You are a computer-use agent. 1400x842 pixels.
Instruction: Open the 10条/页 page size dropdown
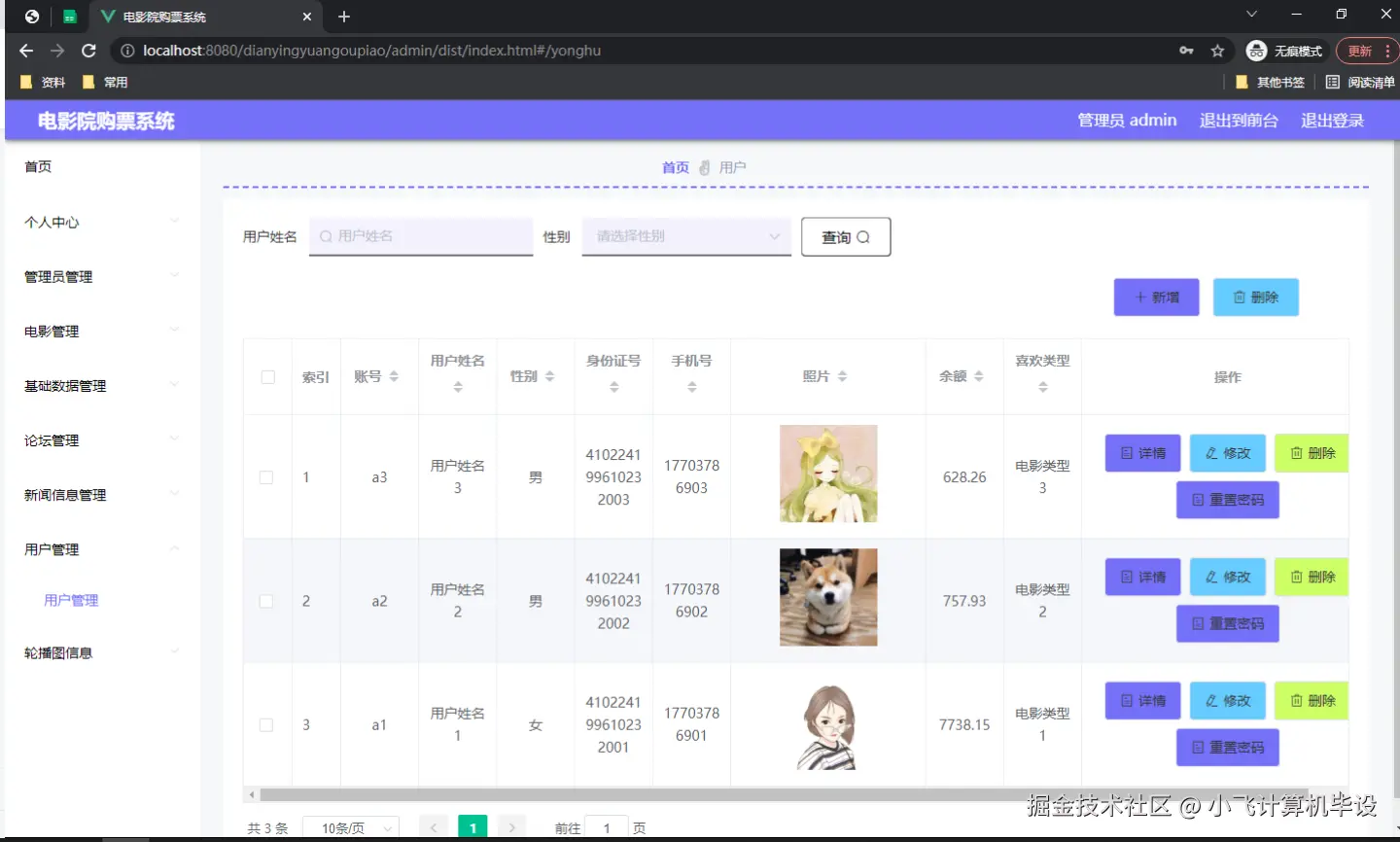pyautogui.click(x=350, y=827)
